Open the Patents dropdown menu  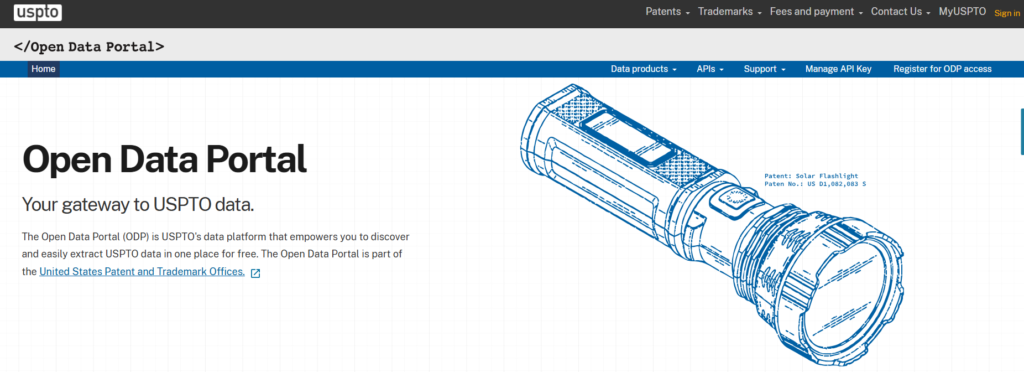coord(667,12)
